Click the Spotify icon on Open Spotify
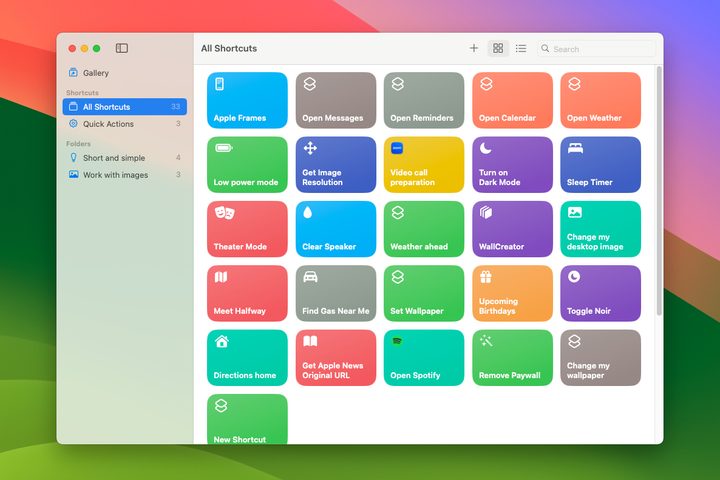 click(x=397, y=341)
